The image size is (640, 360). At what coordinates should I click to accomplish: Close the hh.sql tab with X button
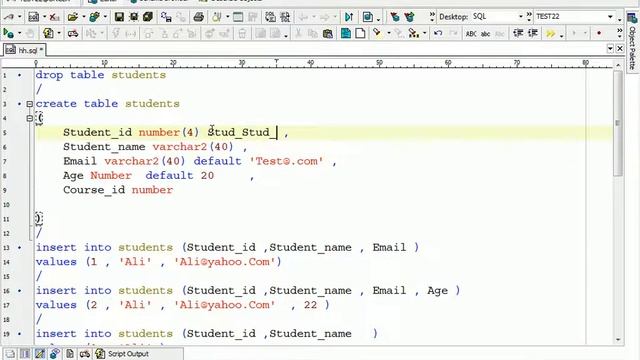(x=620, y=49)
